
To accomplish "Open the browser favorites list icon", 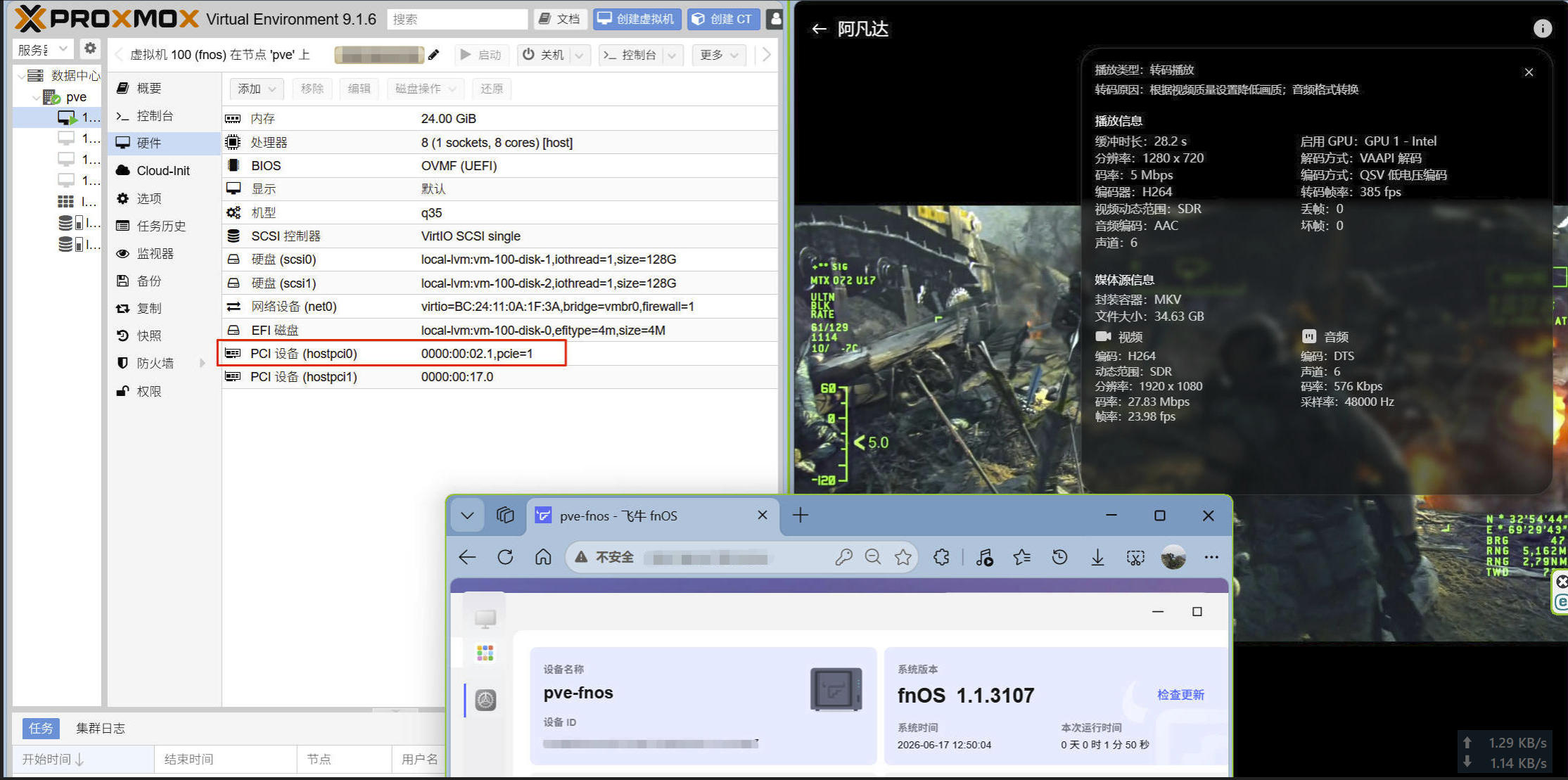I will tap(1022, 558).
